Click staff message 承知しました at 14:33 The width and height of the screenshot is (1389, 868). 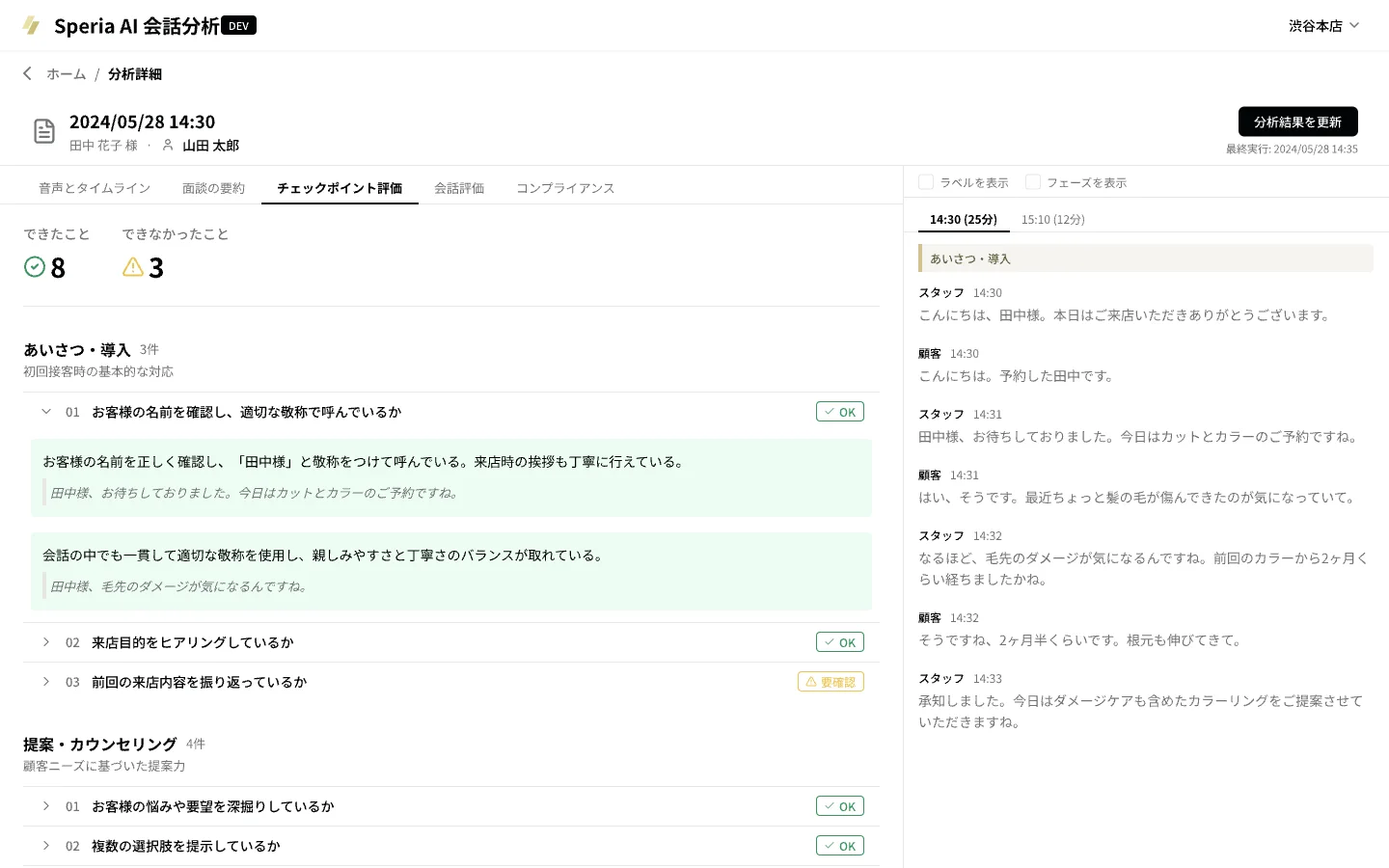tap(1141, 712)
